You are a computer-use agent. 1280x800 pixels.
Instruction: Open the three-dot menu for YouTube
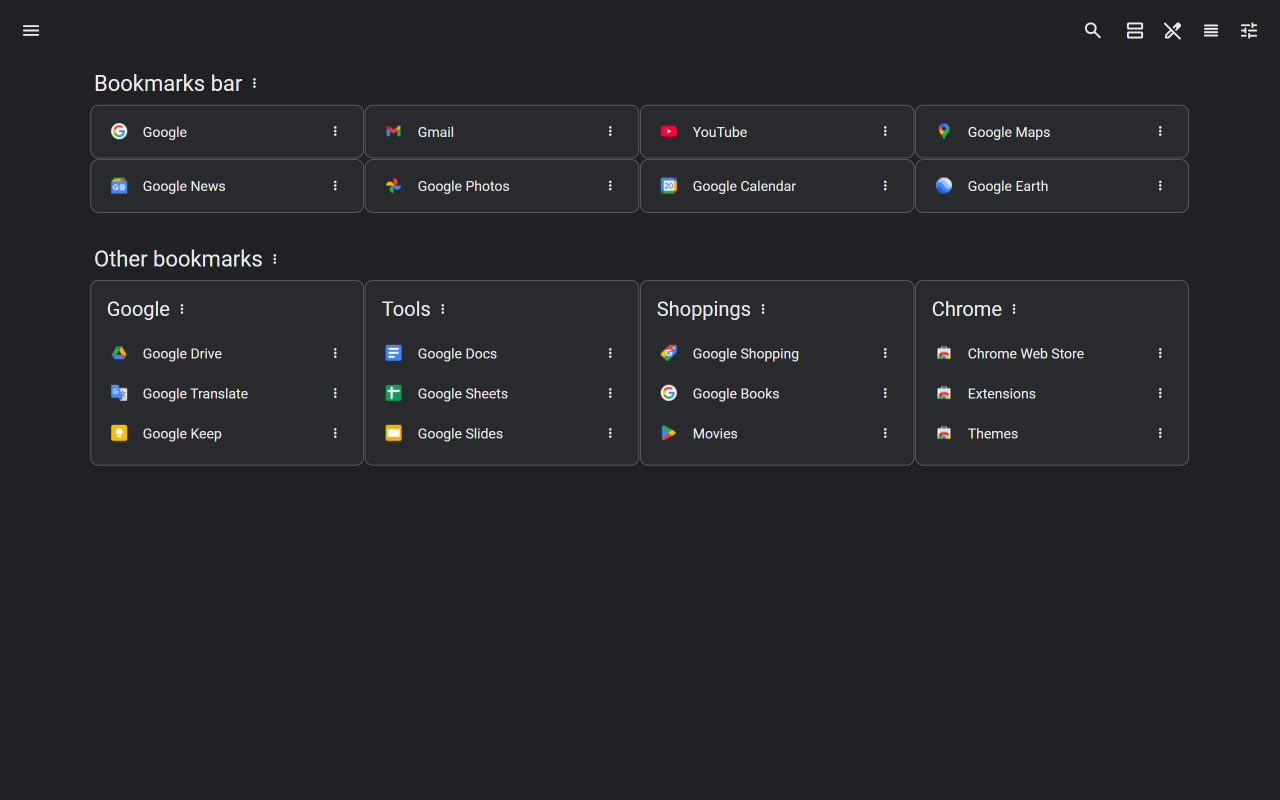(885, 131)
